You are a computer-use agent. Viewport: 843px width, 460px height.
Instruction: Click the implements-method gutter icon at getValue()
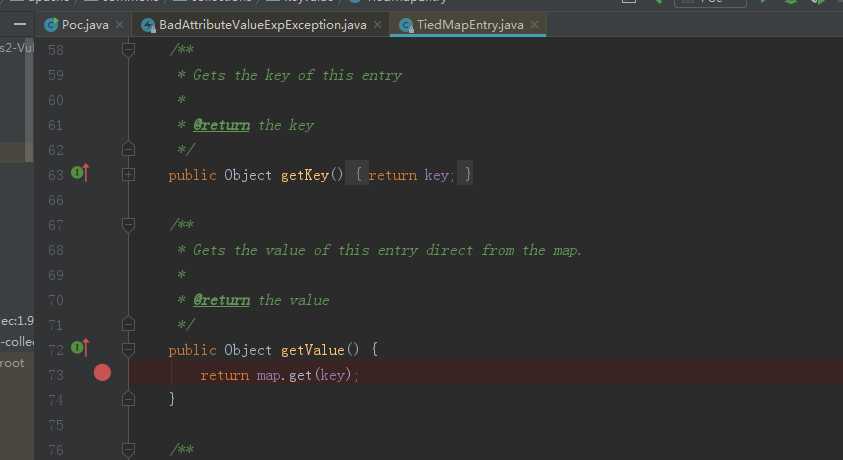pos(80,348)
